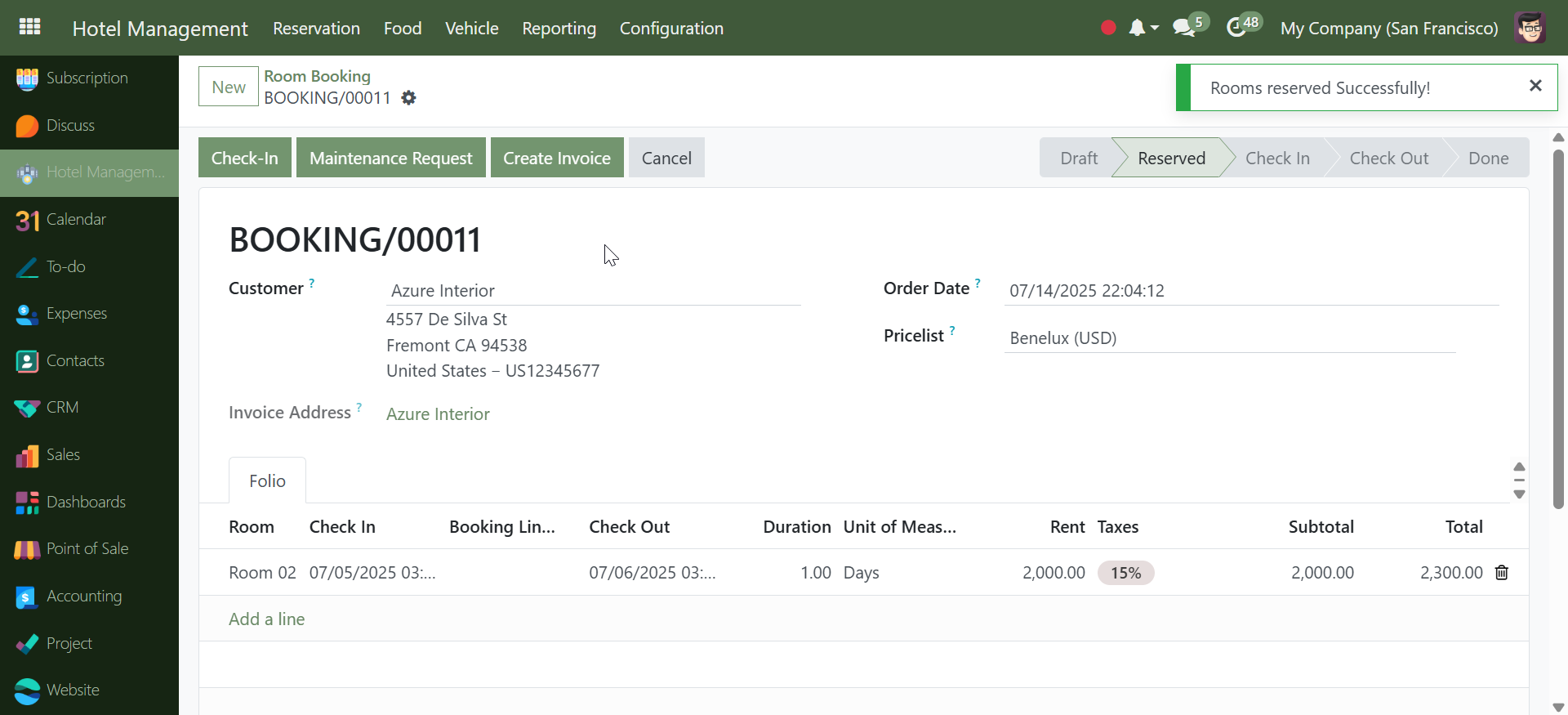The image size is (1568, 715).
Task: Click the Check-In button
Action: point(244,158)
